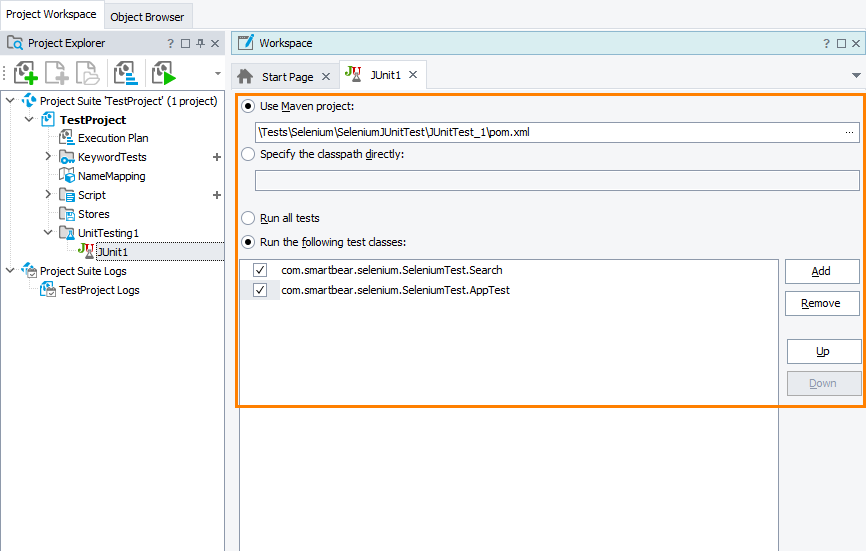Select the Use Maven project radio button

tap(247, 107)
